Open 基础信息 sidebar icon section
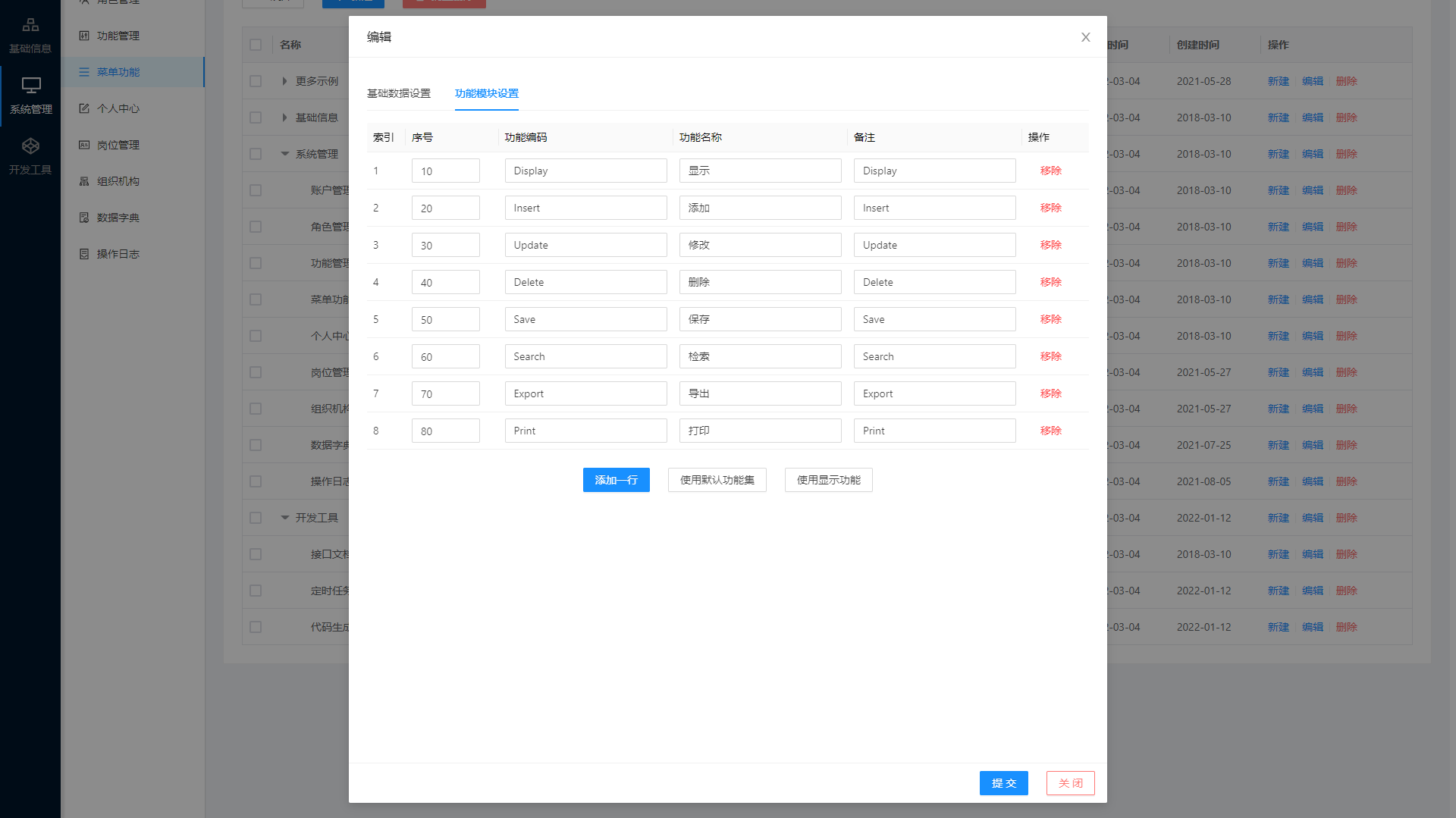 pyautogui.click(x=30, y=26)
